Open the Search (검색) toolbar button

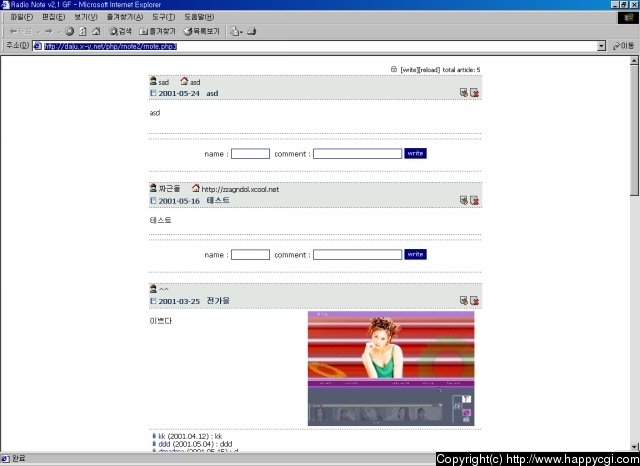[x=120, y=31]
